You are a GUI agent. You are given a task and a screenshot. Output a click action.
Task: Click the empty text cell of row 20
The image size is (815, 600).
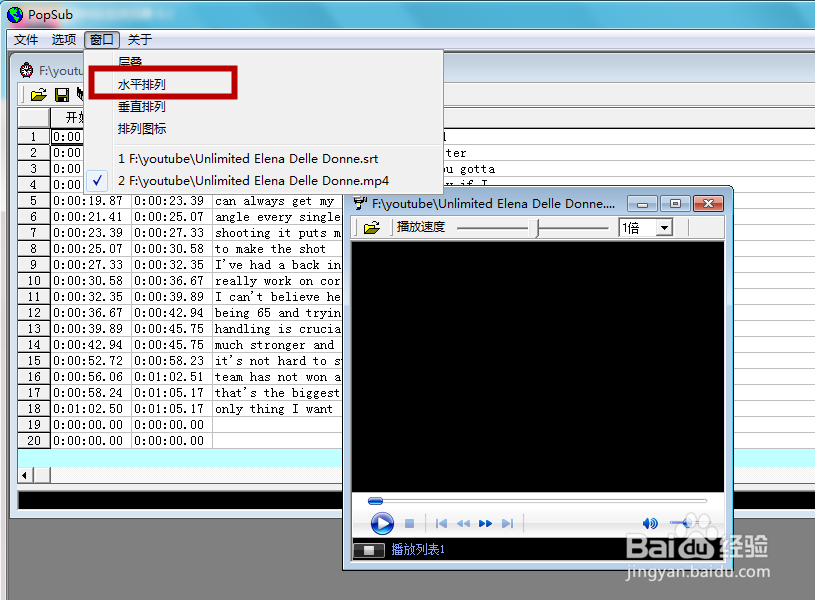(x=278, y=441)
